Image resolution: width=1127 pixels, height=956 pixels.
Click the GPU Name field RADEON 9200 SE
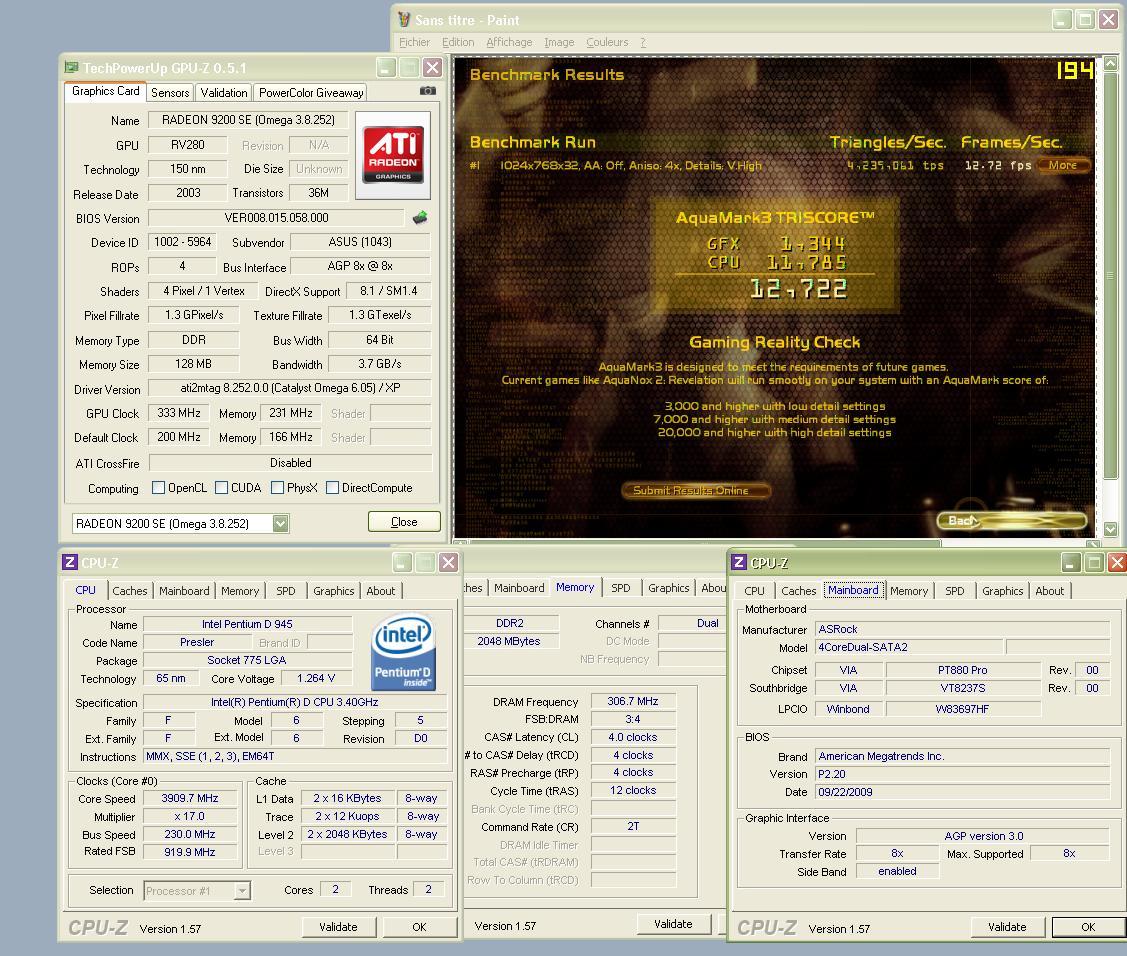(248, 120)
